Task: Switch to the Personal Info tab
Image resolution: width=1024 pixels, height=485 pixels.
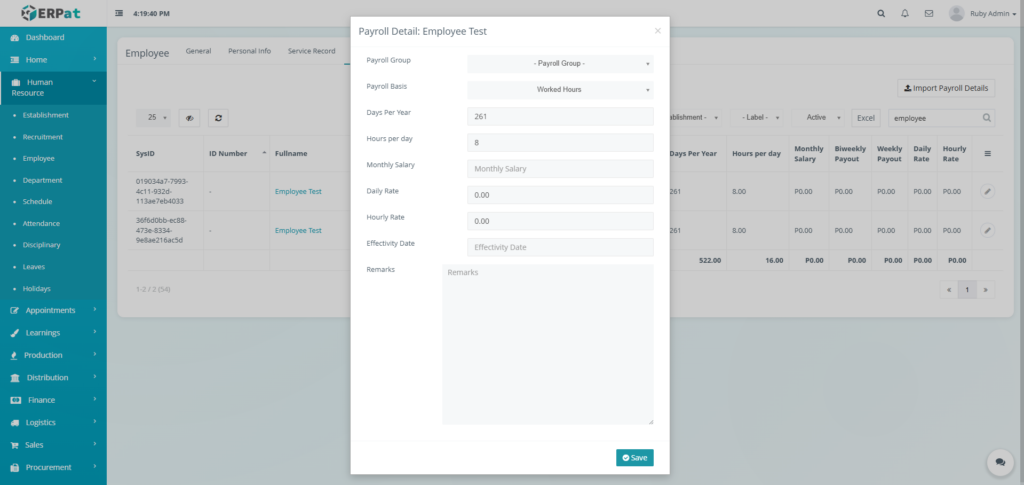Action: click(249, 51)
